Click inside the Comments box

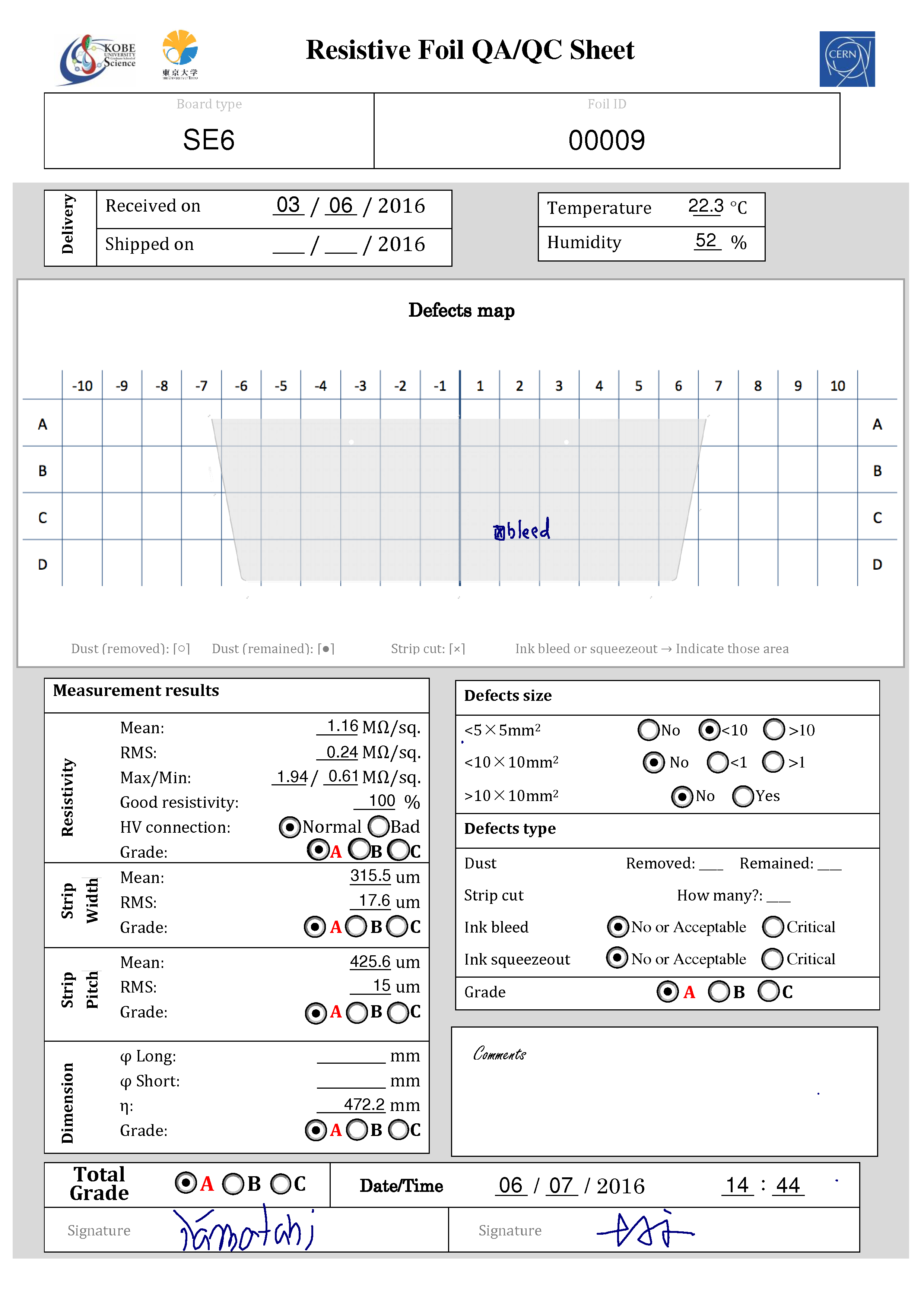coord(664,1091)
